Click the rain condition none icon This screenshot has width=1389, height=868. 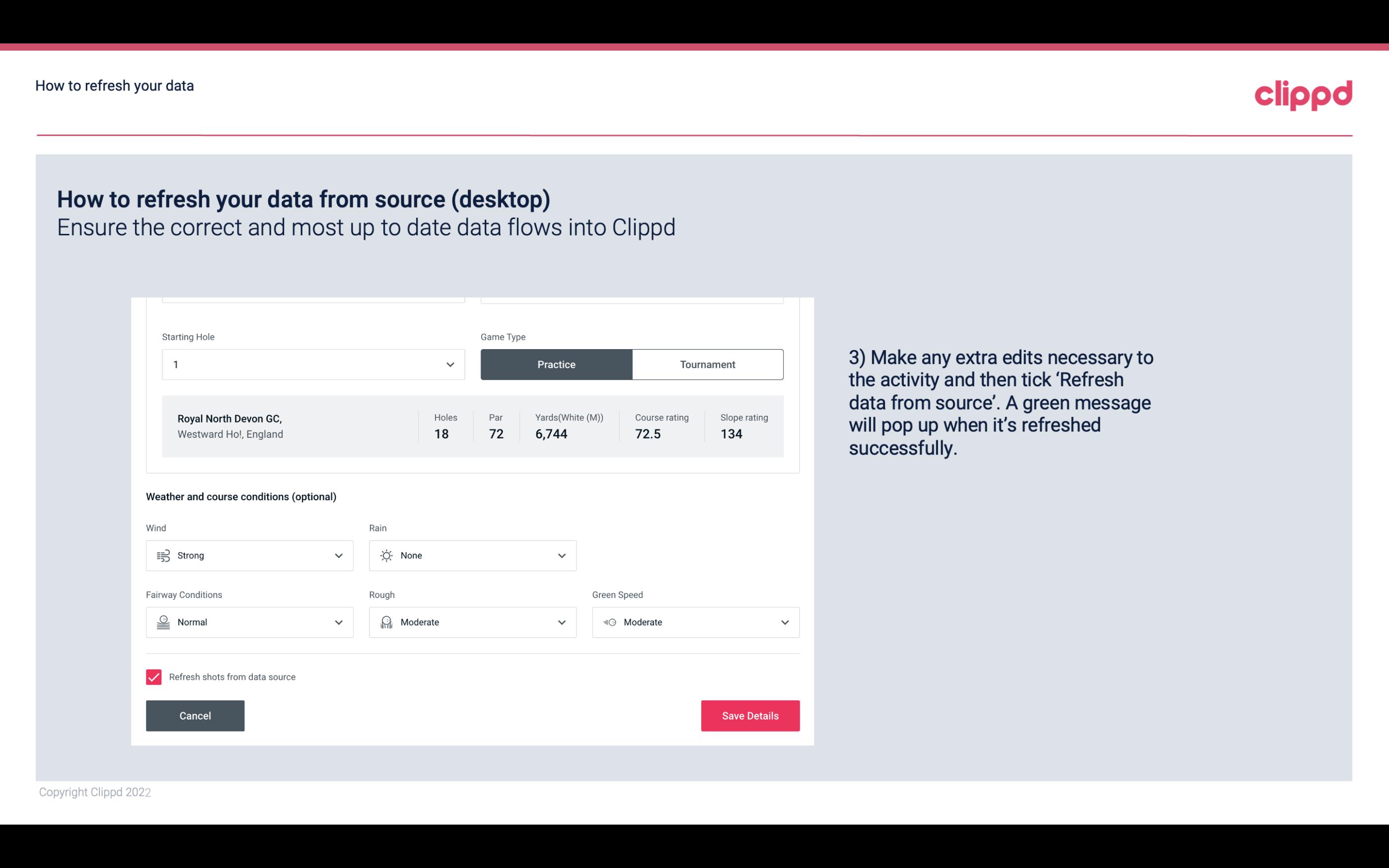[x=387, y=555]
